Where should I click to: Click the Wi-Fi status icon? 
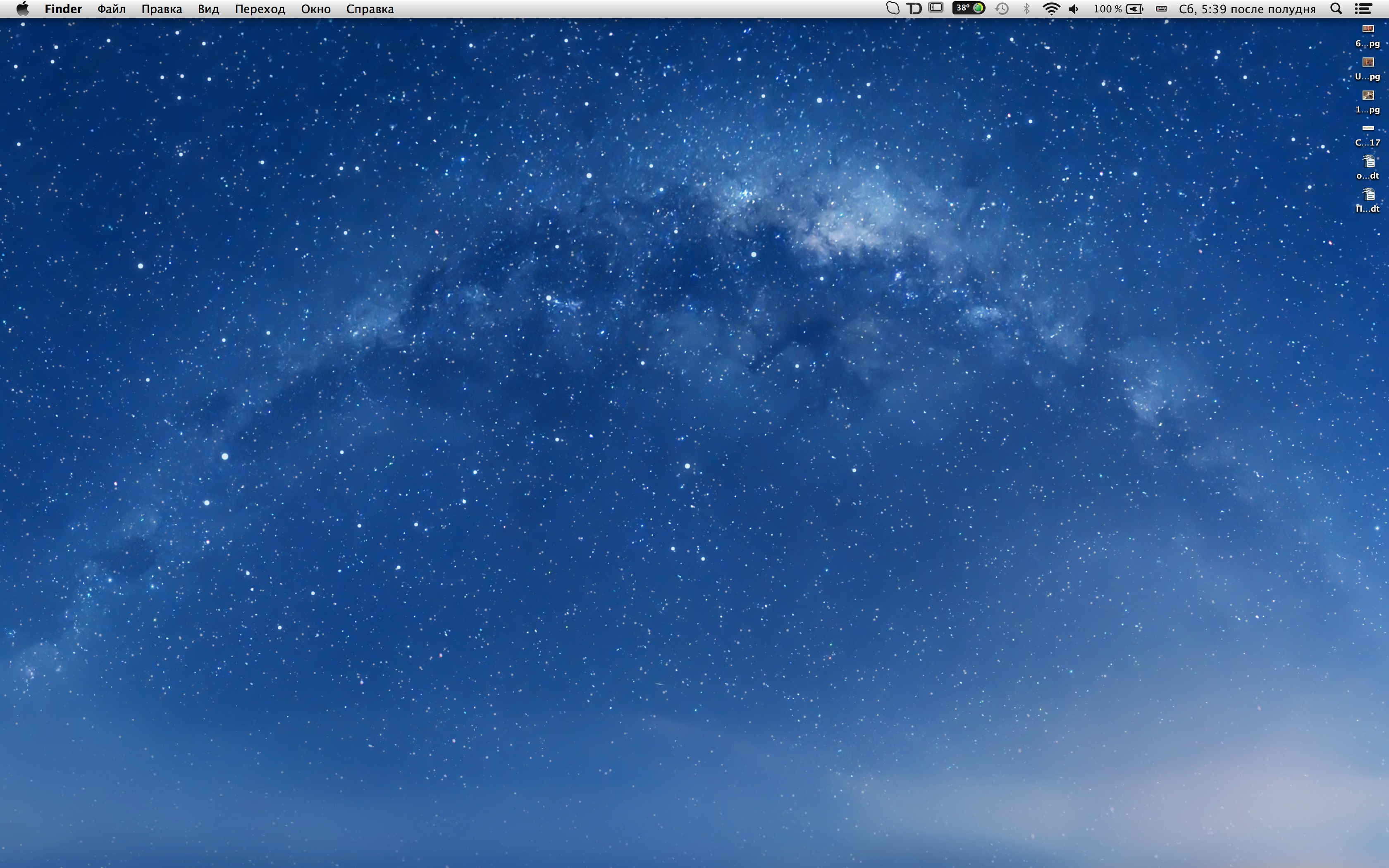click(1050, 9)
